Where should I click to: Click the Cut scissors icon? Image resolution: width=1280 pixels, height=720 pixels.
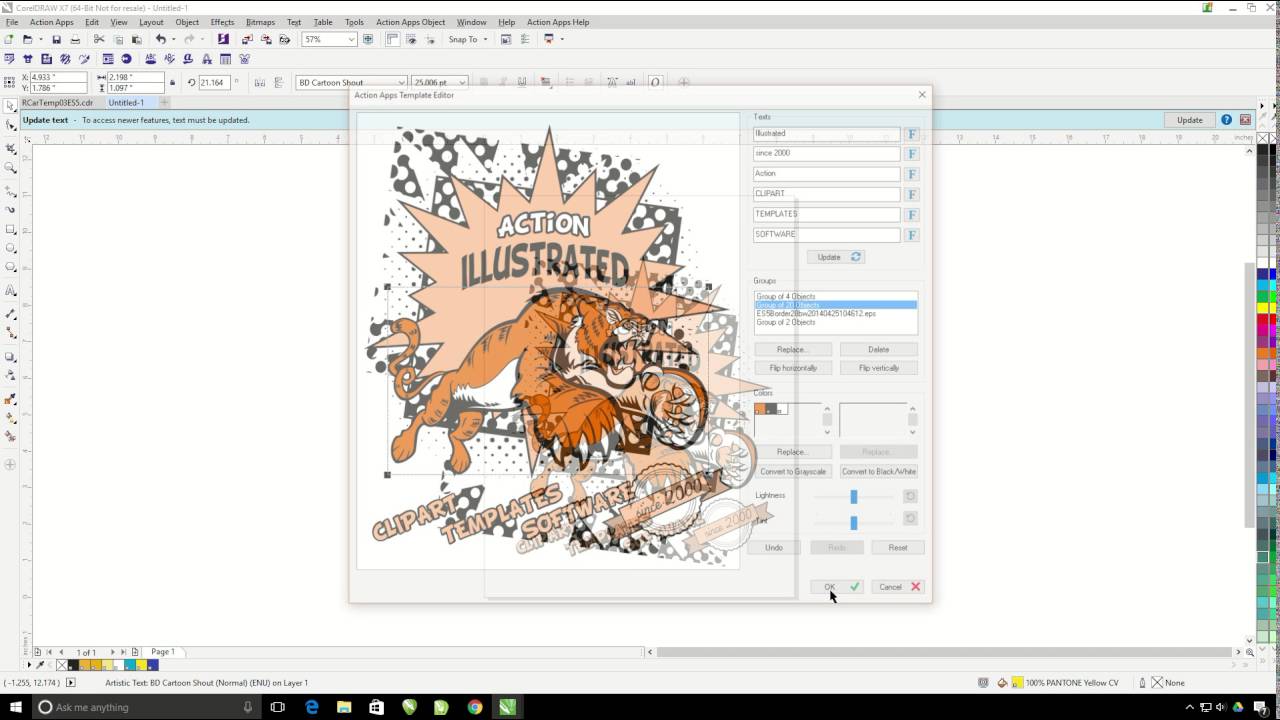pos(99,39)
